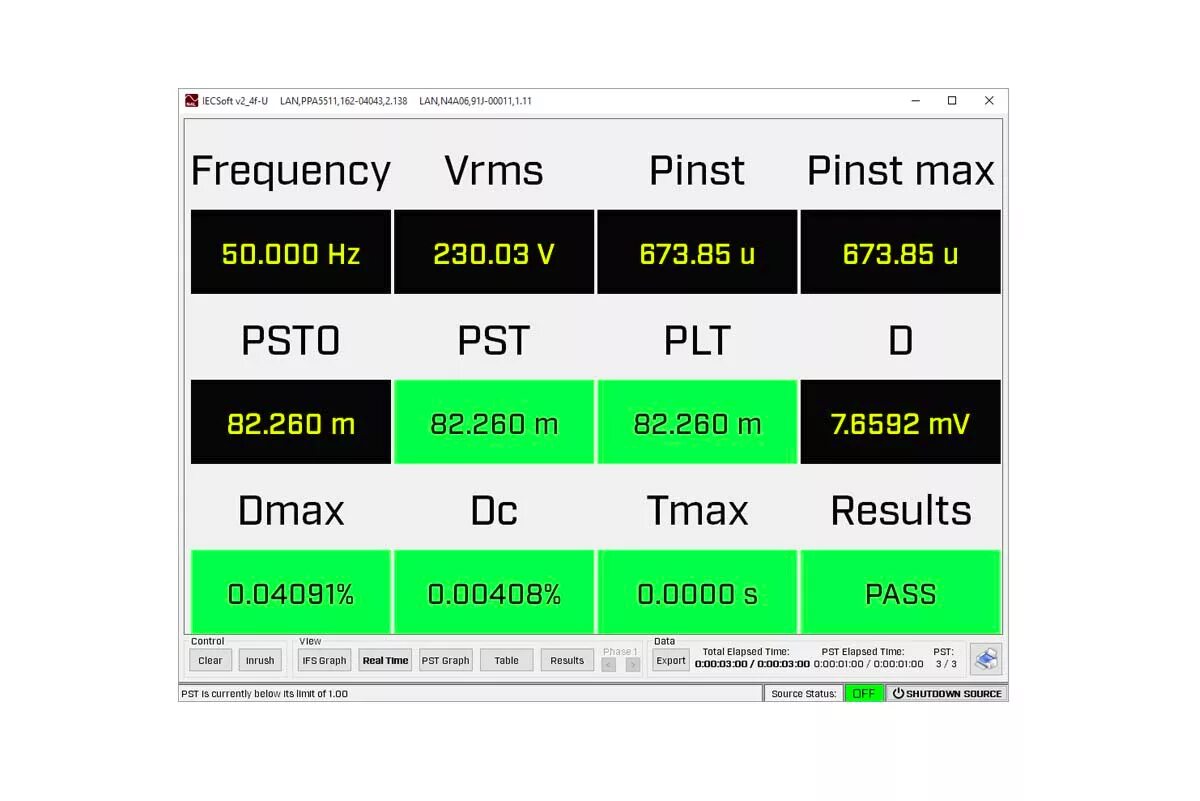Toggle the Source Status OFF indicator

pos(864,693)
